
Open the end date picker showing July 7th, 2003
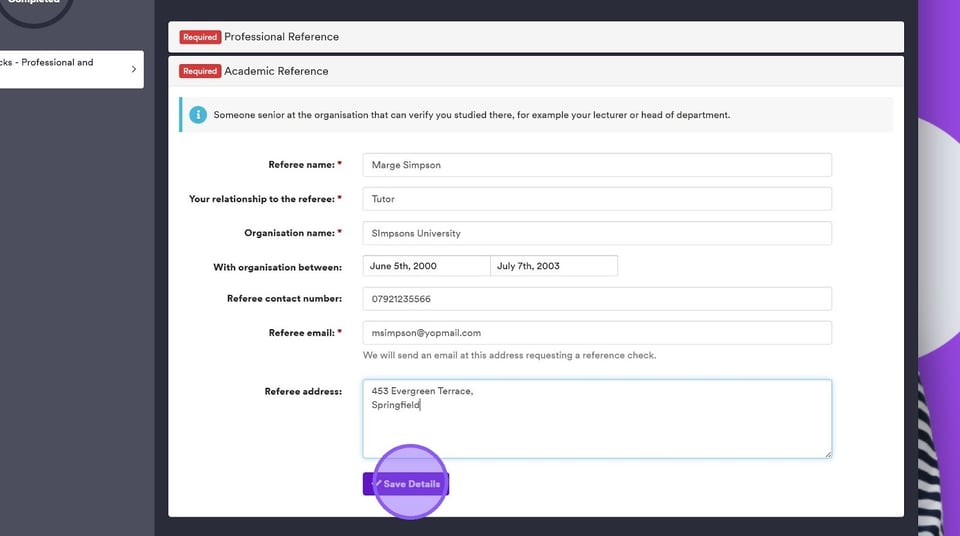coord(554,266)
